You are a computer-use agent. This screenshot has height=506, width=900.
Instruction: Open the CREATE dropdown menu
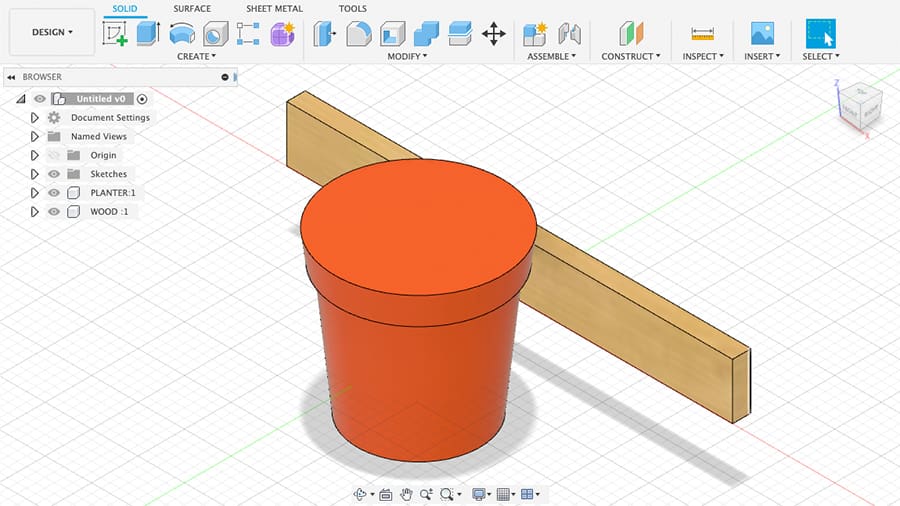(196, 56)
